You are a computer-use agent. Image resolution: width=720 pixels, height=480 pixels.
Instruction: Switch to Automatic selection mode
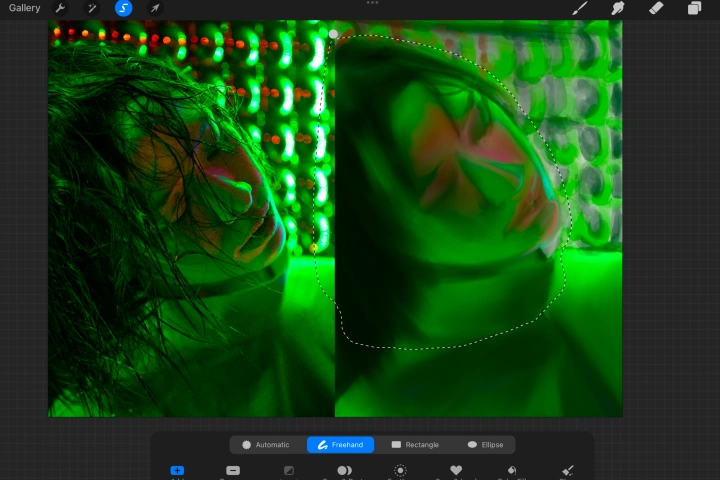point(266,445)
